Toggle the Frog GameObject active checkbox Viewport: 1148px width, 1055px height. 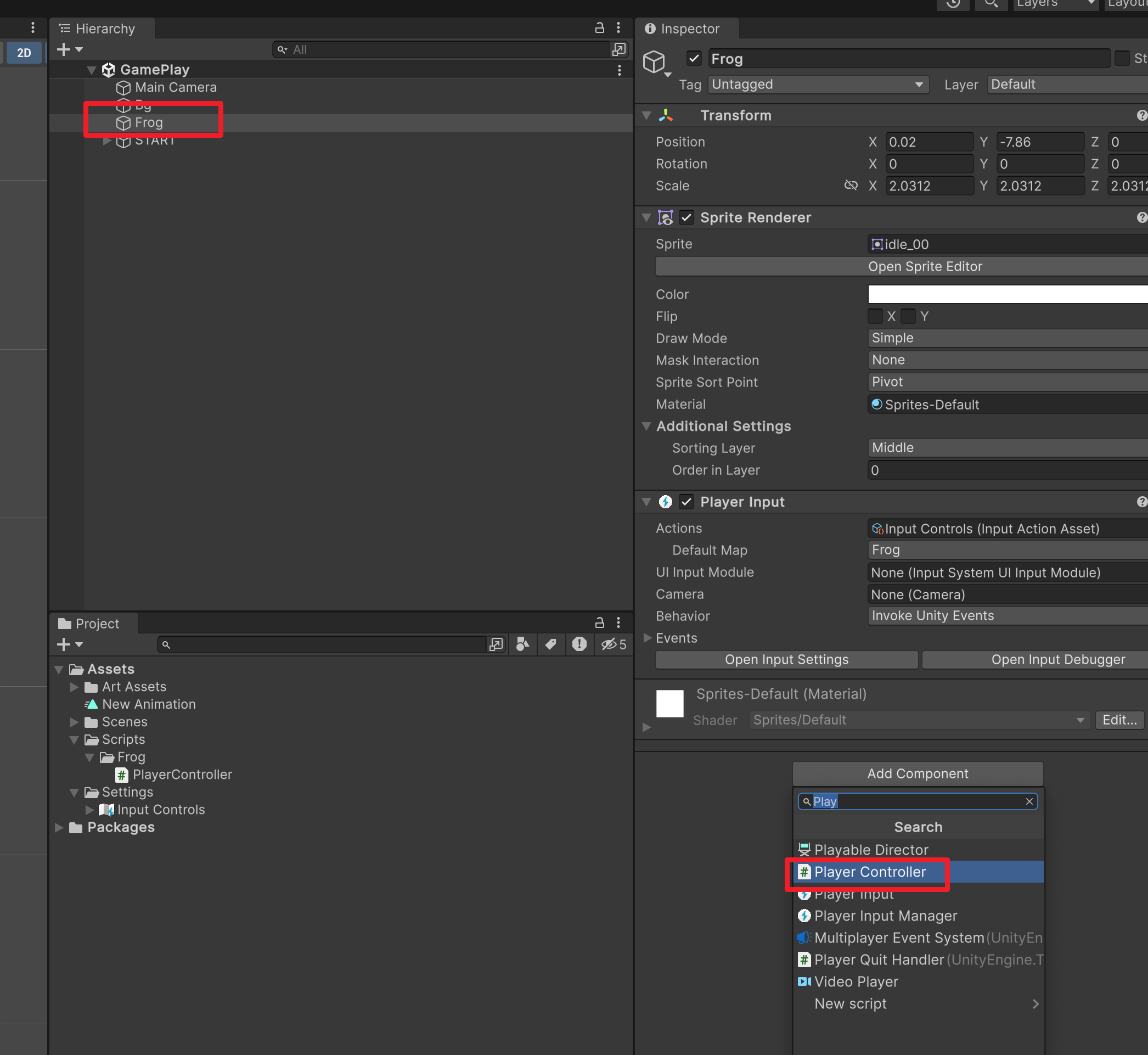pyautogui.click(x=694, y=58)
